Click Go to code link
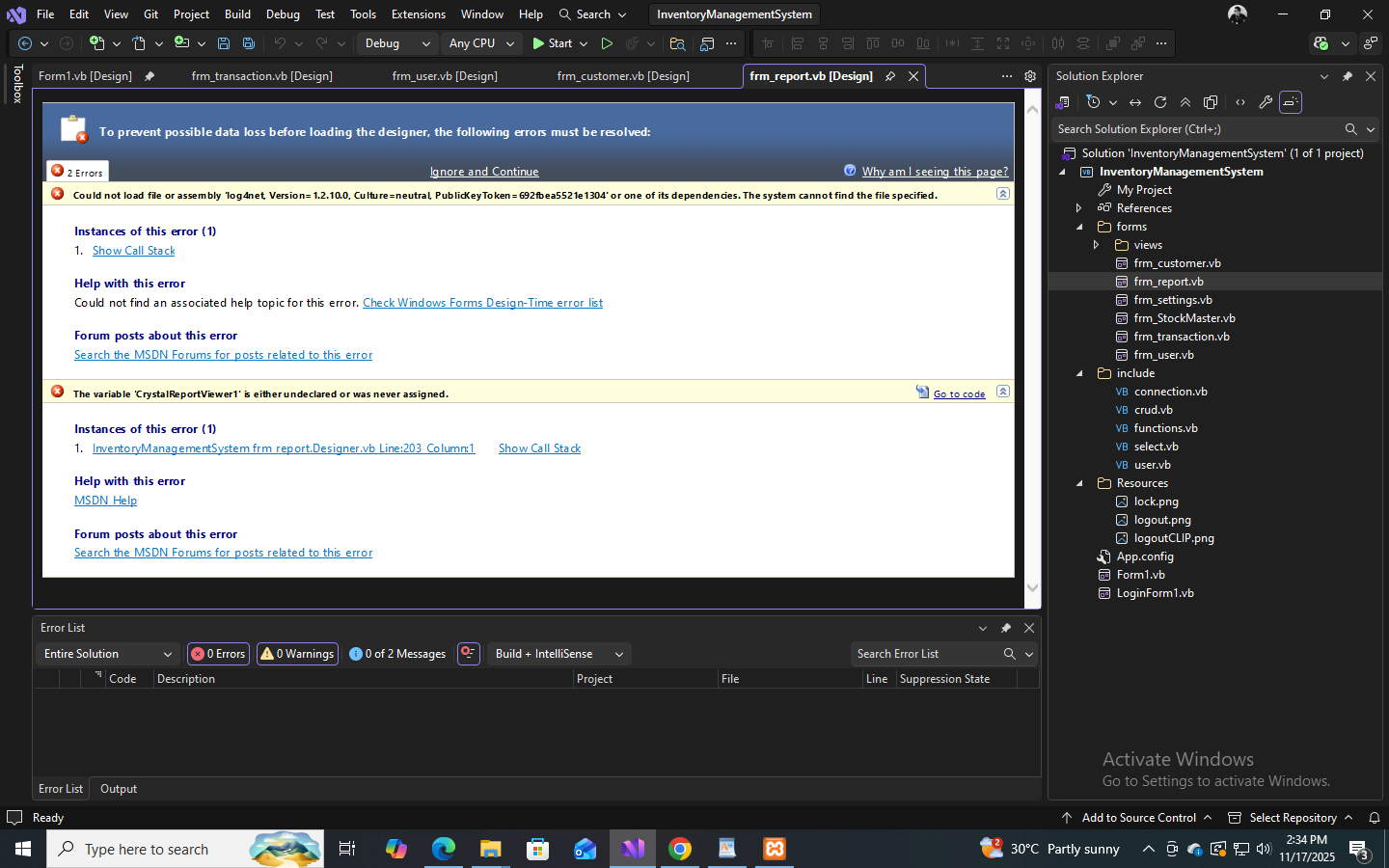The width and height of the screenshot is (1389, 868). click(959, 393)
